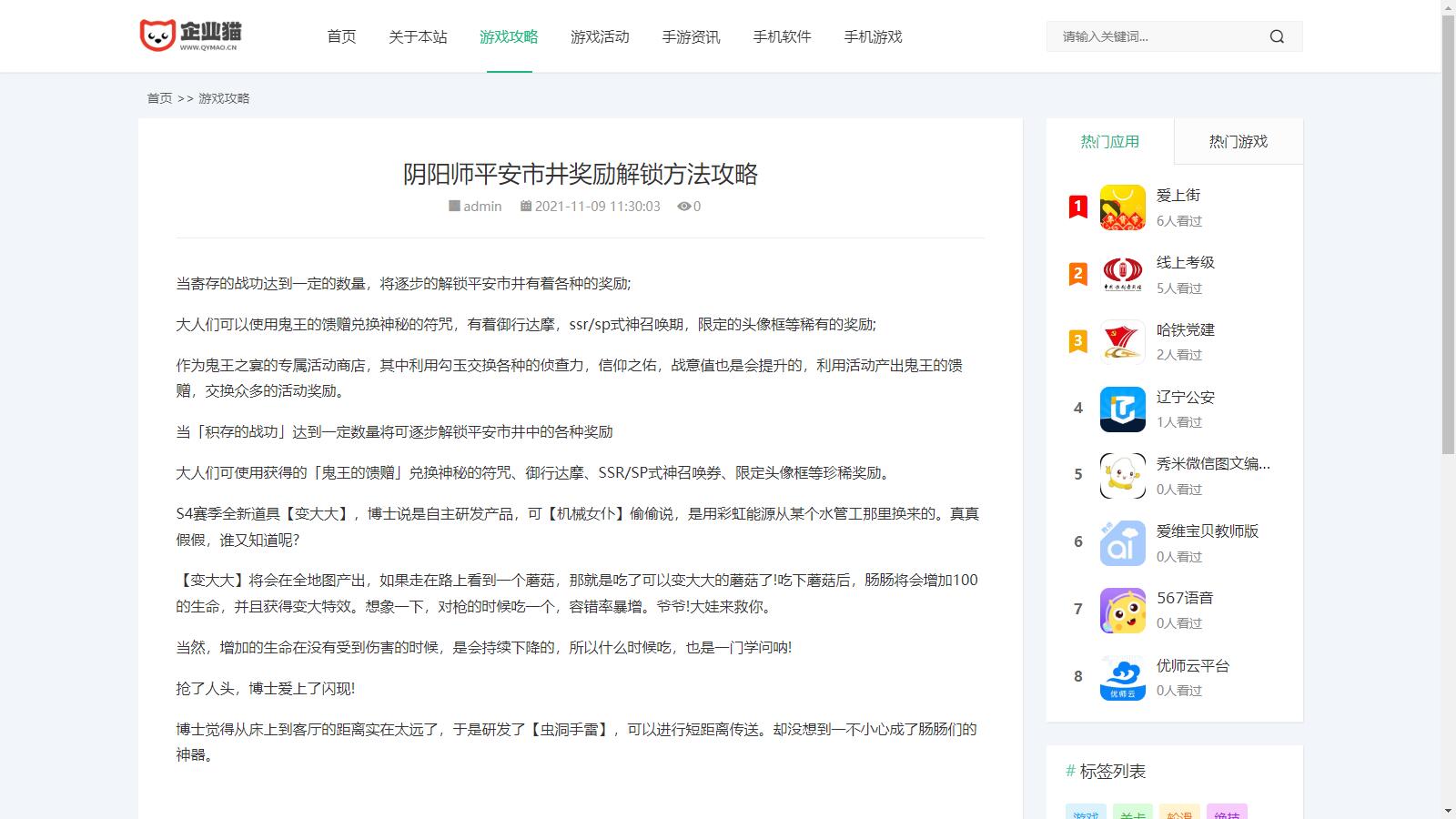Go to 手游资讯 in the navigation

coord(691,36)
